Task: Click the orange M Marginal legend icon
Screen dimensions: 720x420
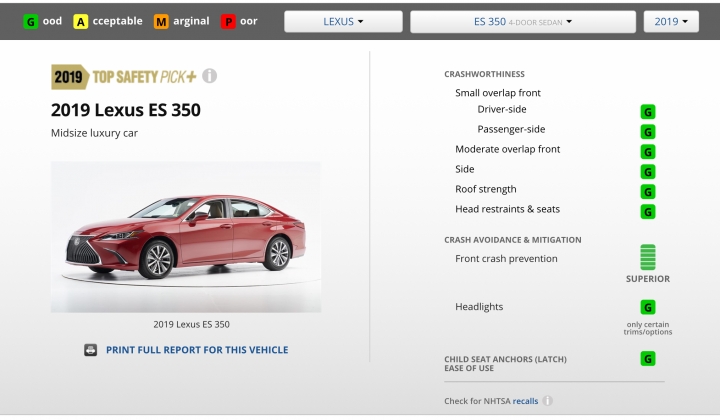Action: click(161, 22)
